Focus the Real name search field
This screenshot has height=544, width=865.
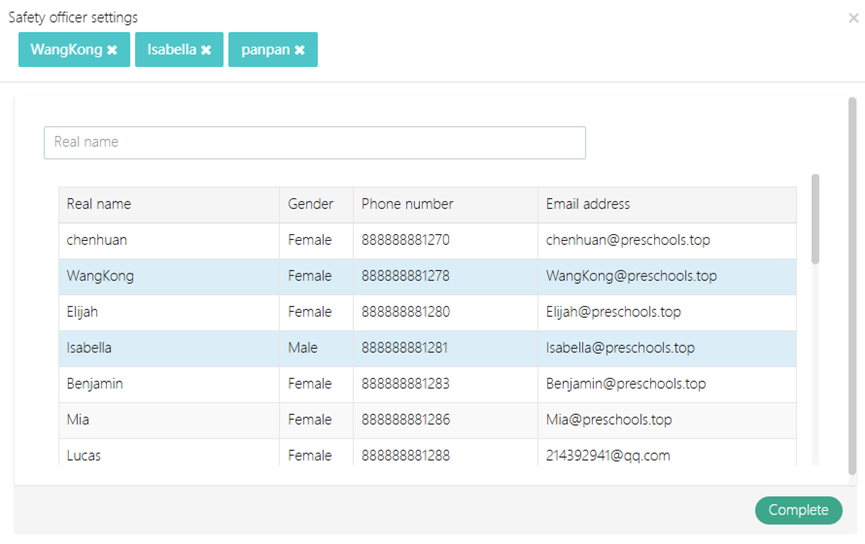(x=314, y=142)
